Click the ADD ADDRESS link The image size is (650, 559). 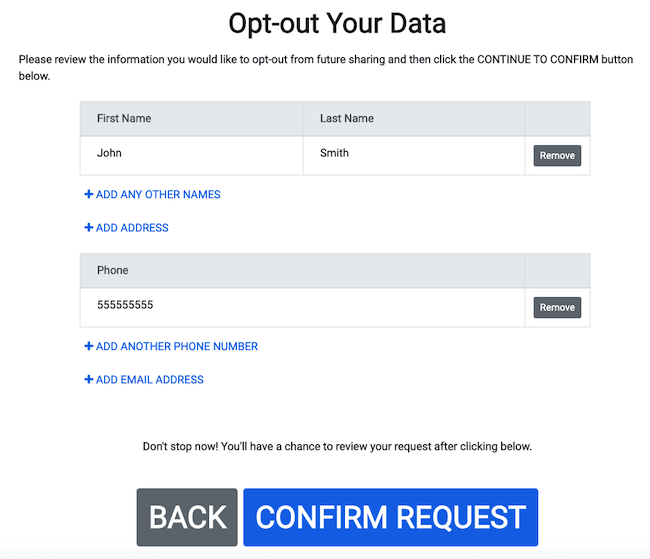[126, 228]
